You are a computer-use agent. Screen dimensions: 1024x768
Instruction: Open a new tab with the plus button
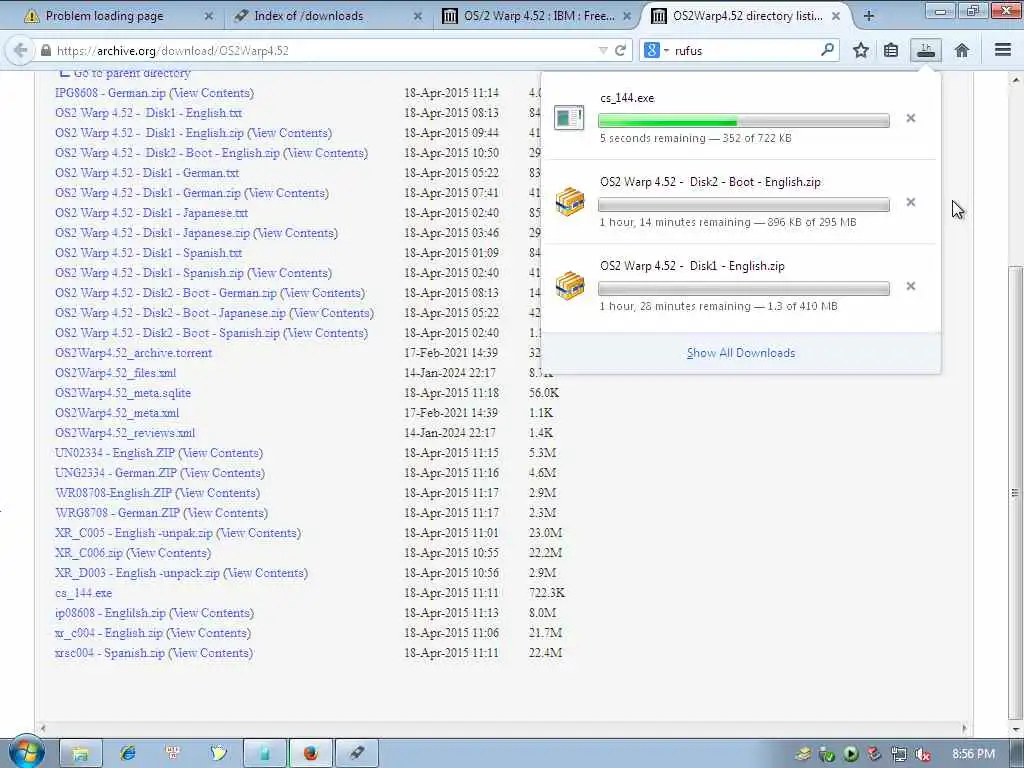[x=869, y=16]
